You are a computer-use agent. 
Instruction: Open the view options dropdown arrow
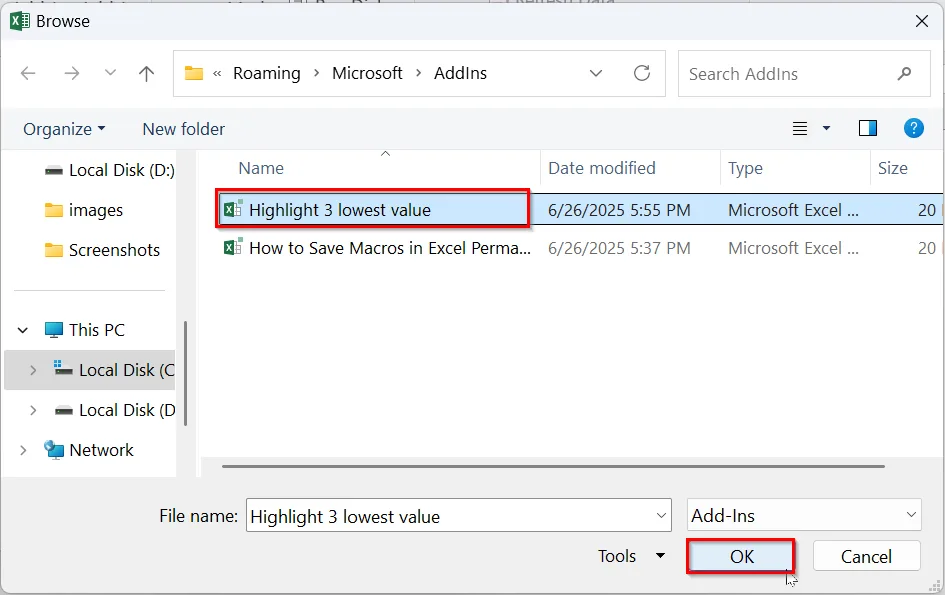pyautogui.click(x=826, y=128)
